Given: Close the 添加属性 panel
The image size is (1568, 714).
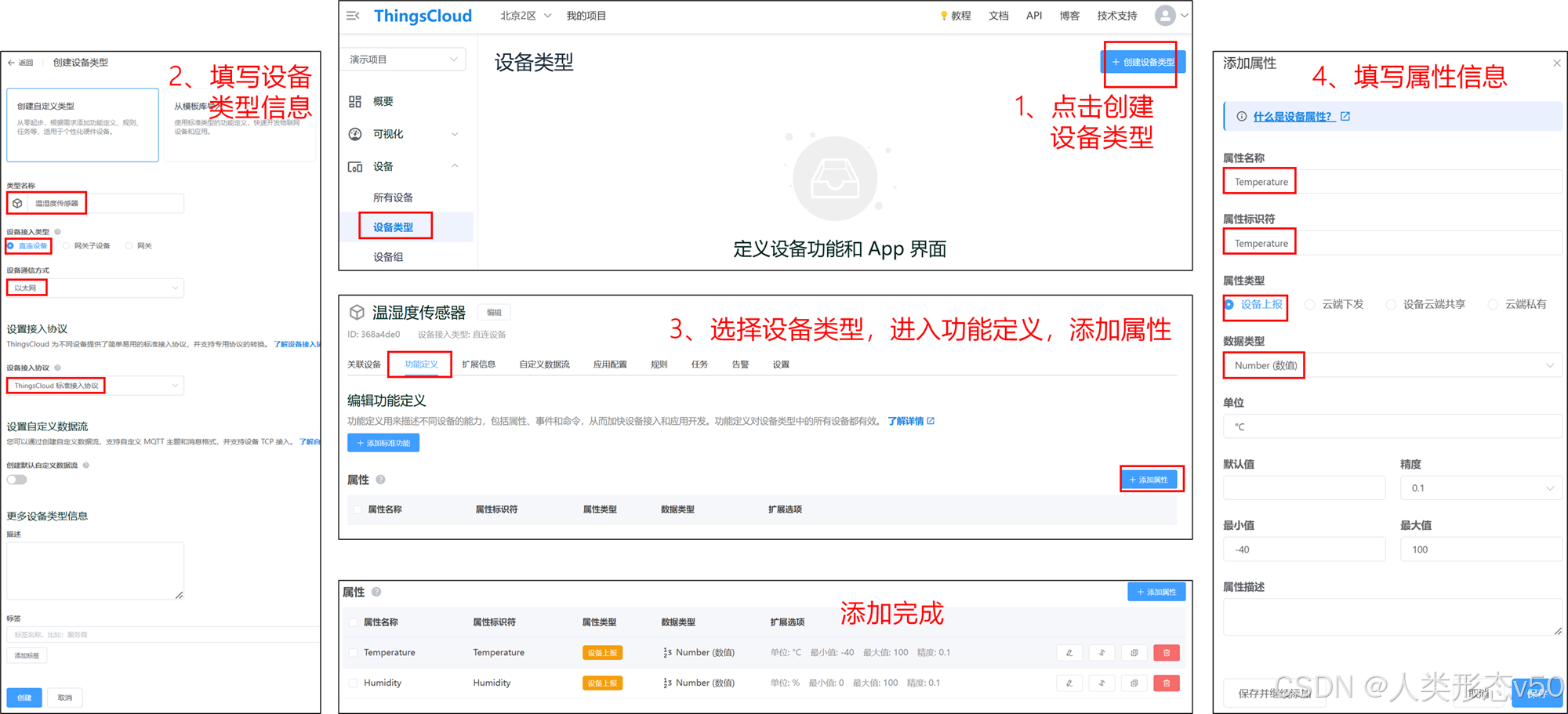Looking at the screenshot, I should pyautogui.click(x=1556, y=63).
